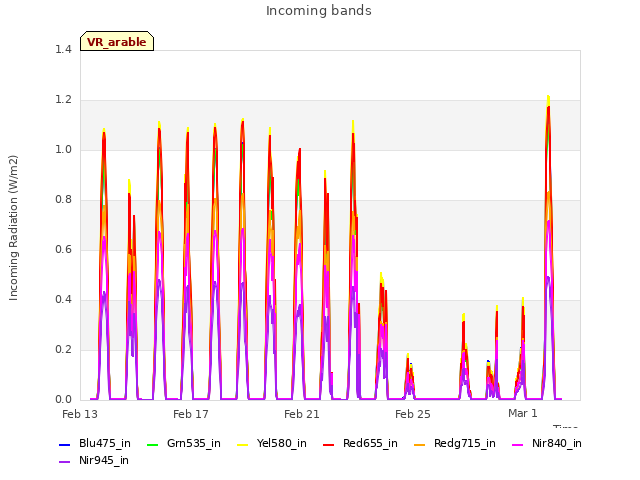The image size is (640, 480).
Task: Click the orange Redg715_in color swatch
Action: coord(419,444)
